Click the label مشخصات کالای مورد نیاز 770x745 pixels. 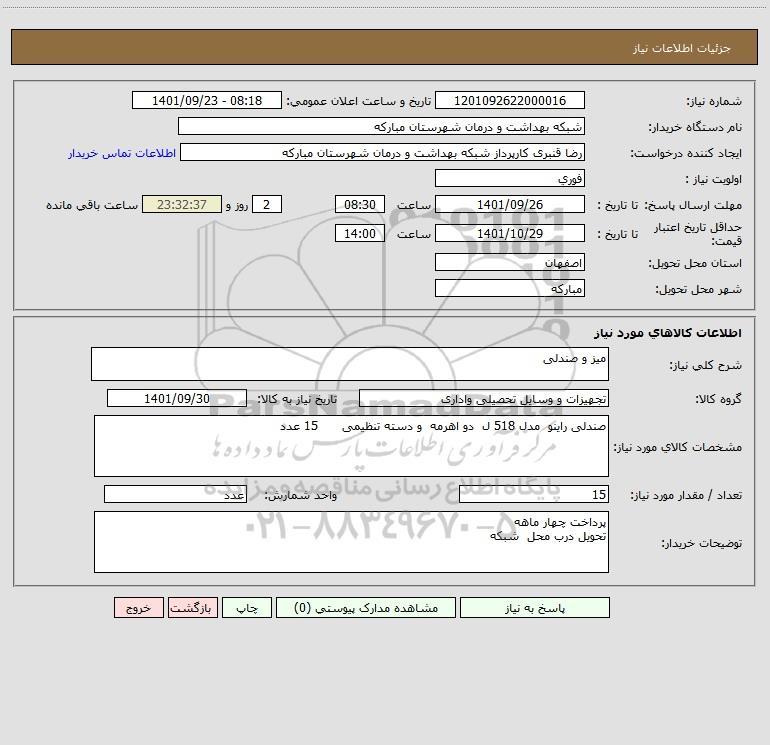pyautogui.click(x=678, y=447)
